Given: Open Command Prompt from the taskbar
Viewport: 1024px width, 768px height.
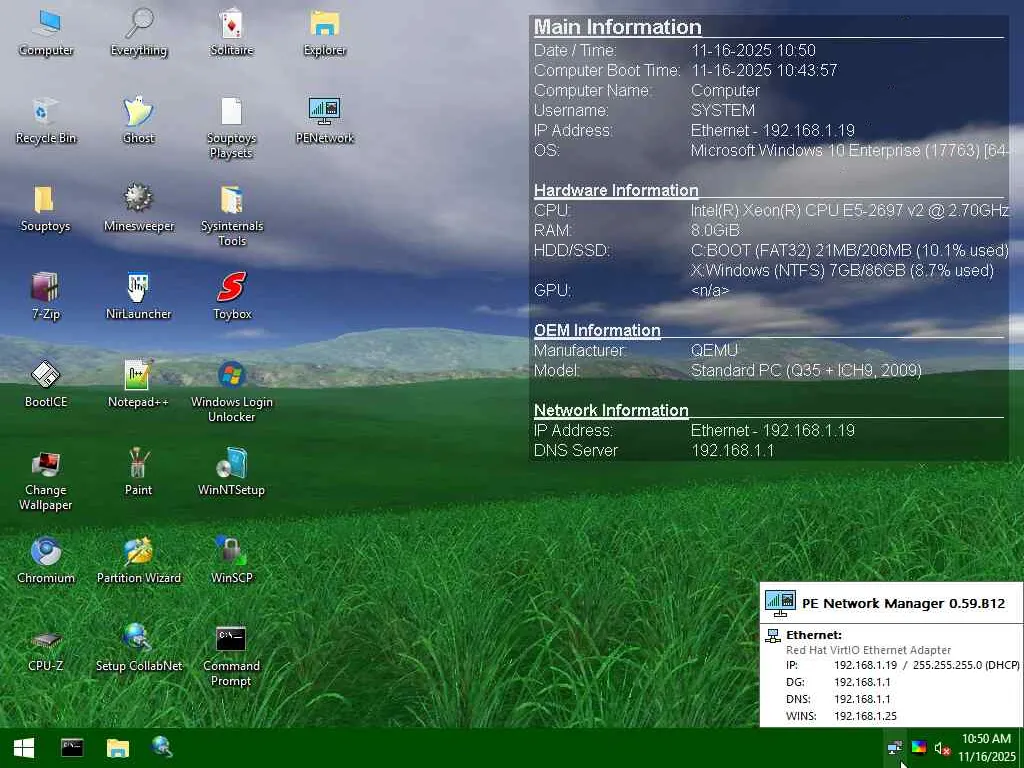Looking at the screenshot, I should coord(72,748).
